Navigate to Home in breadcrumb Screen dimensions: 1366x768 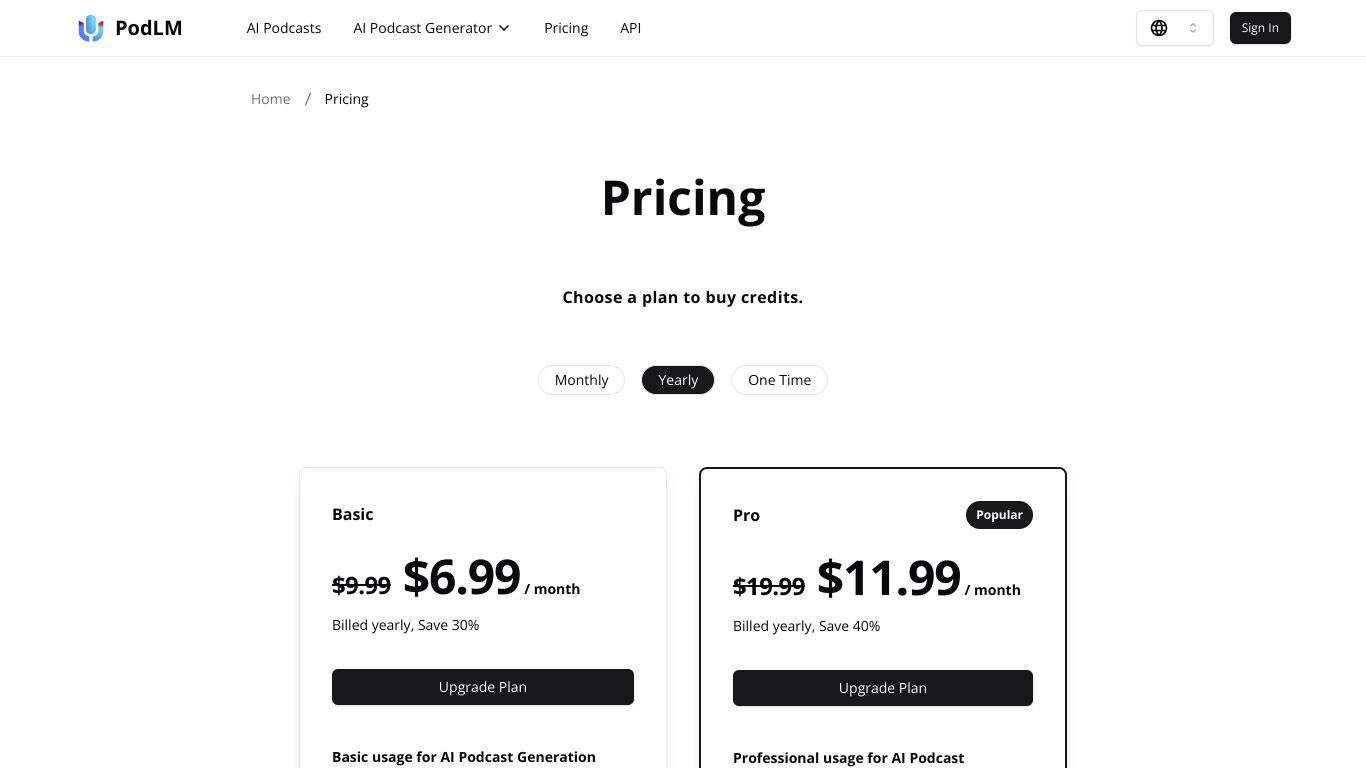tap(271, 99)
